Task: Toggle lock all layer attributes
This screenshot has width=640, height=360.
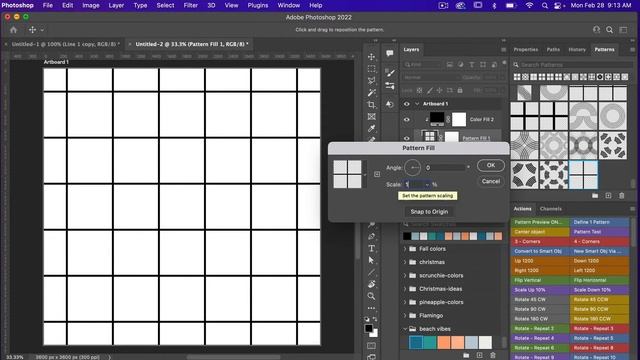Action: (460, 90)
